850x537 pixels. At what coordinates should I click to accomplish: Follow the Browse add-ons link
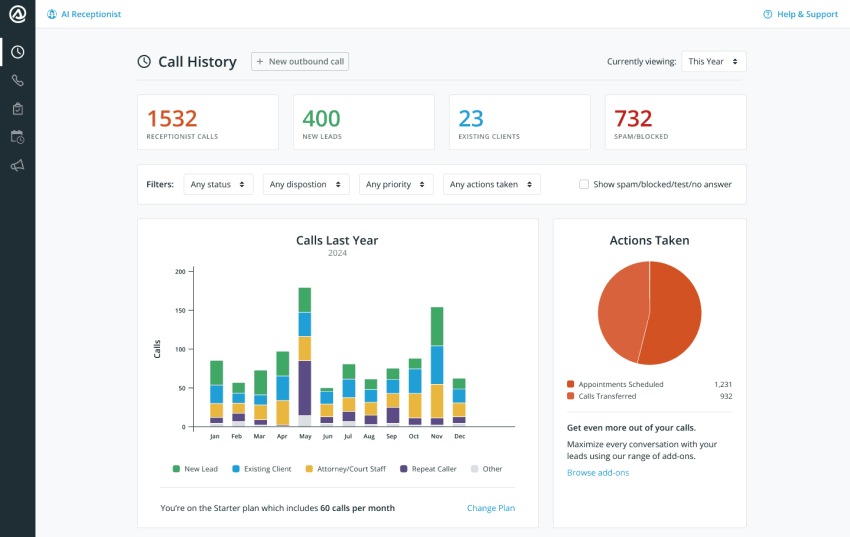pos(598,472)
